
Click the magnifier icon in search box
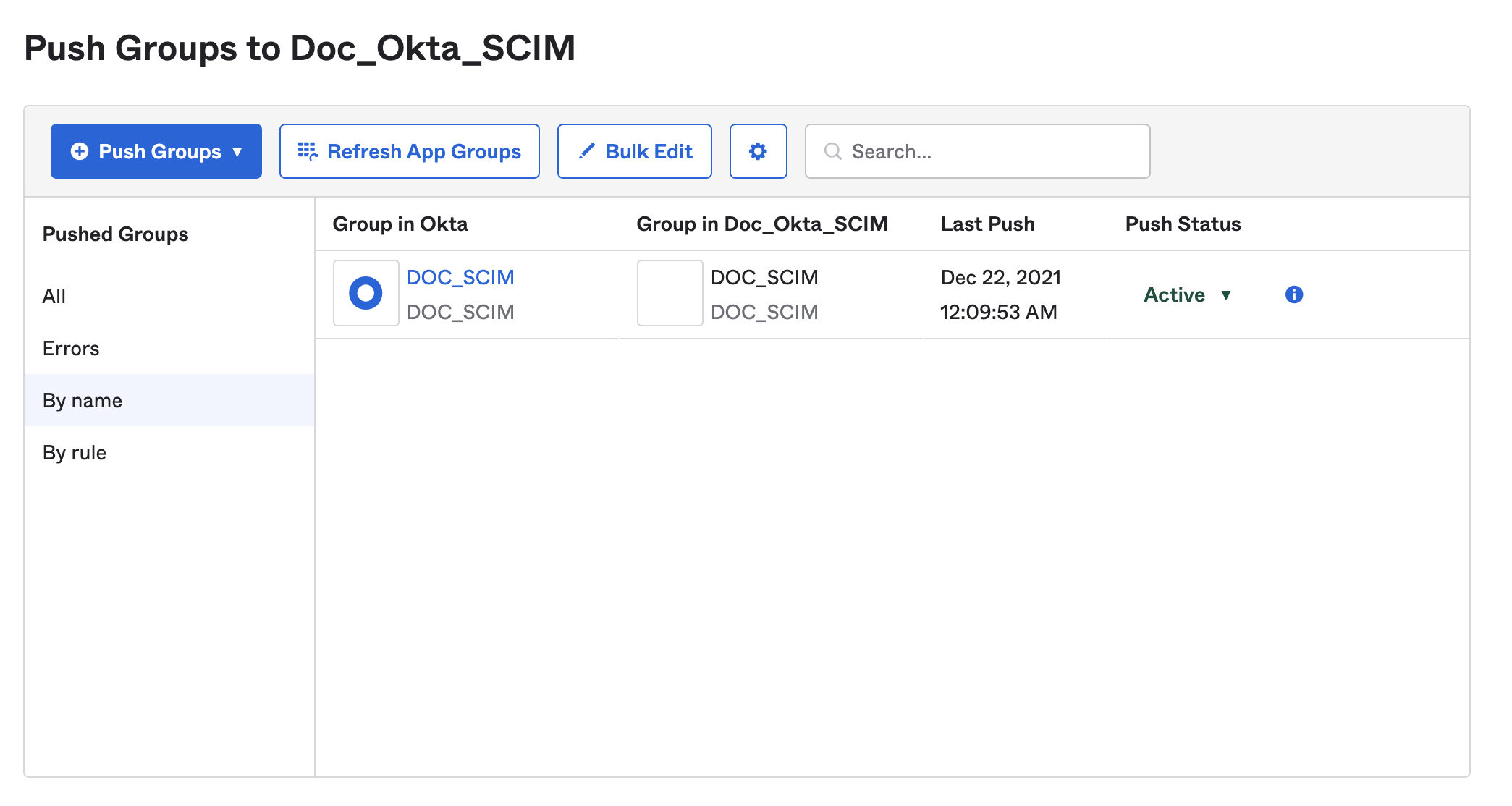[833, 151]
